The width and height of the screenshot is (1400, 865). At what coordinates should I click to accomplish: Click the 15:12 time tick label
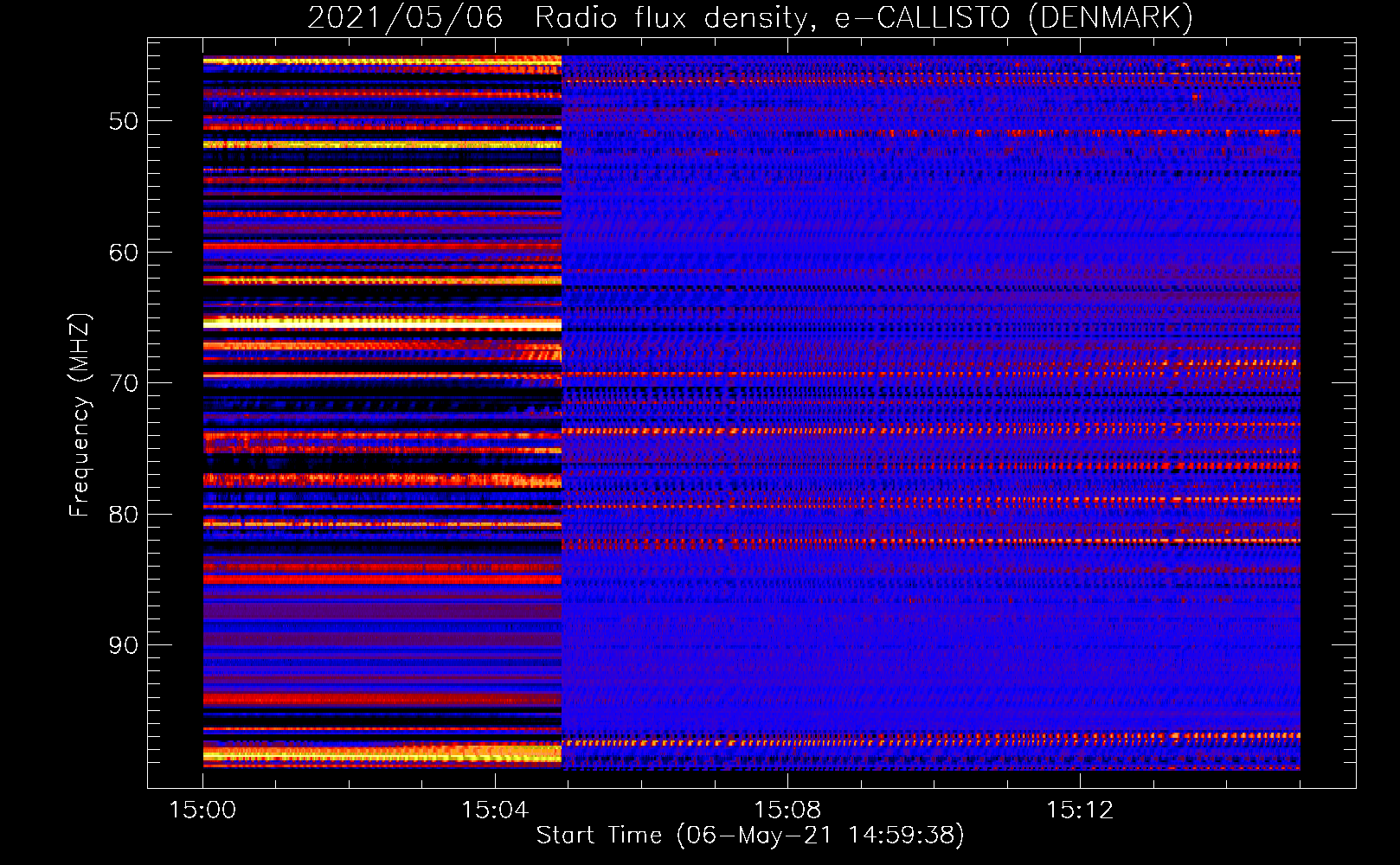click(1080, 811)
